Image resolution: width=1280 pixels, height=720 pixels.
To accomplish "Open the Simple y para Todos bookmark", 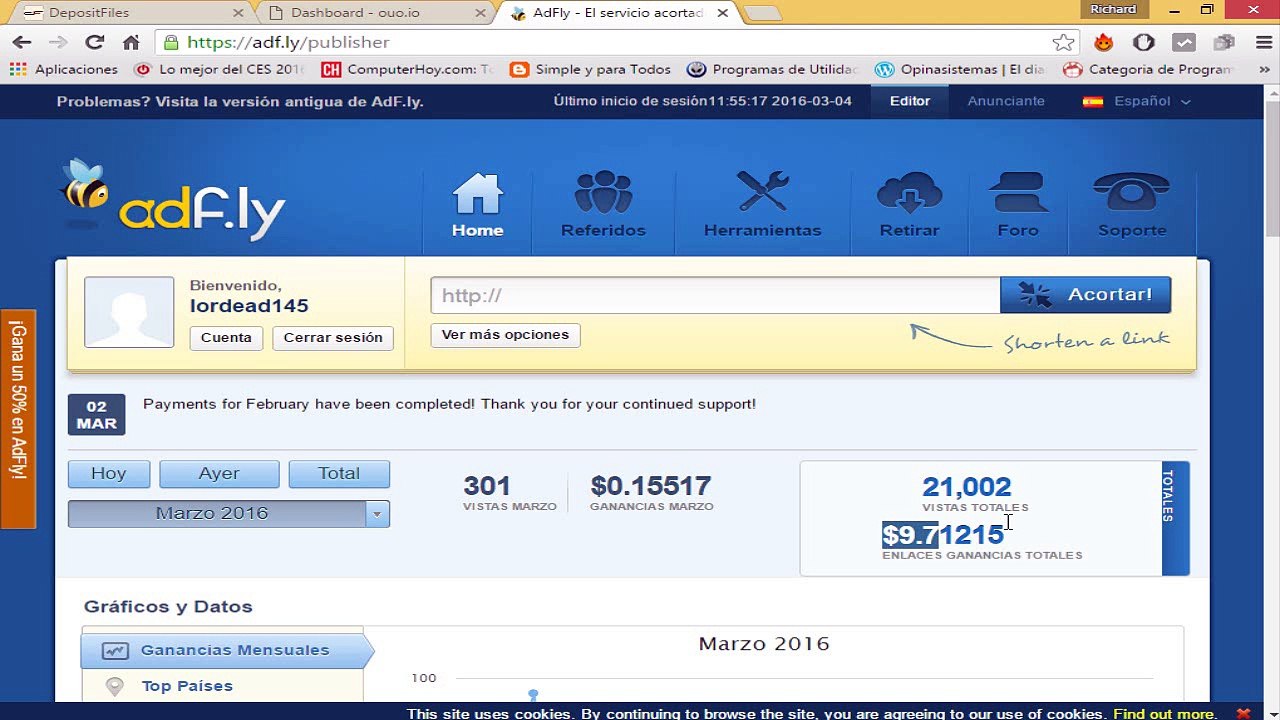I will [x=590, y=70].
